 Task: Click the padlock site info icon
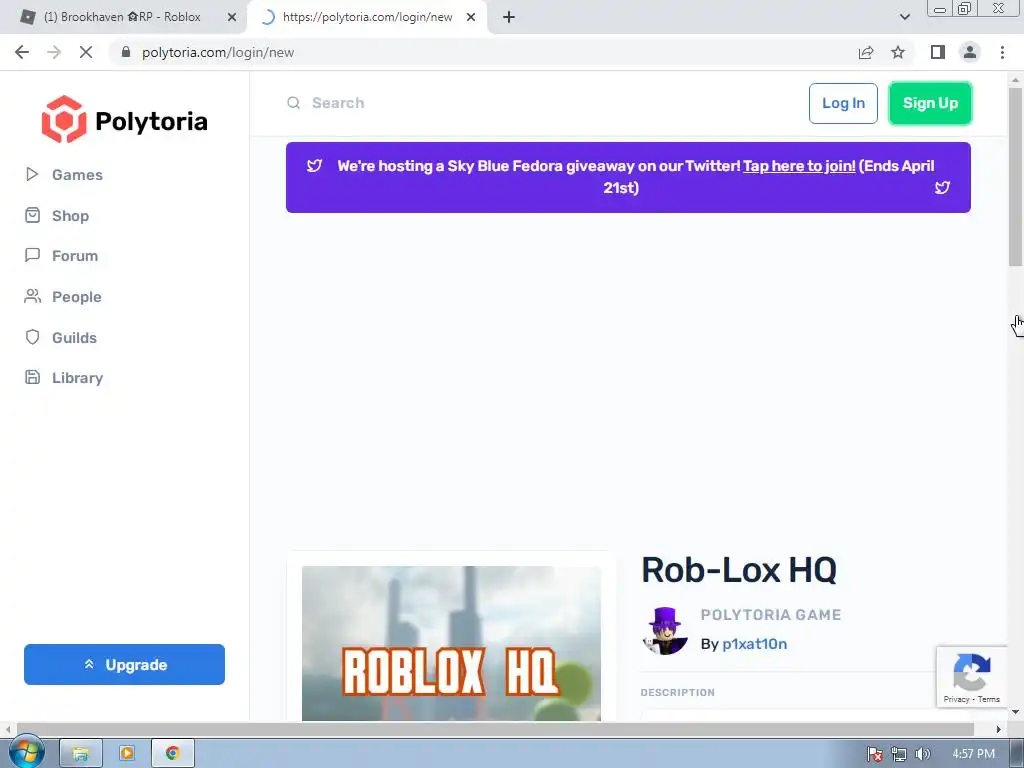click(126, 52)
